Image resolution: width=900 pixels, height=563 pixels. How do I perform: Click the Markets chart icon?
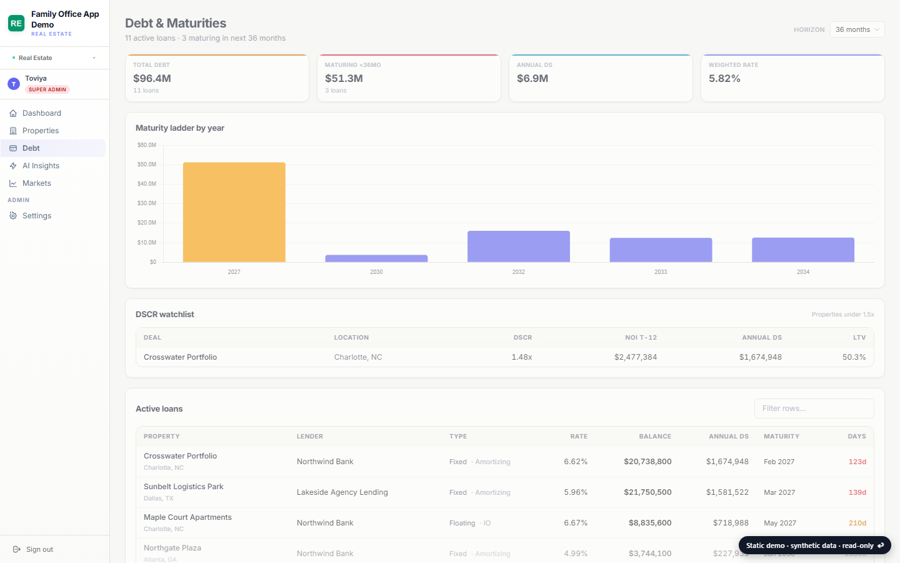click(x=13, y=183)
